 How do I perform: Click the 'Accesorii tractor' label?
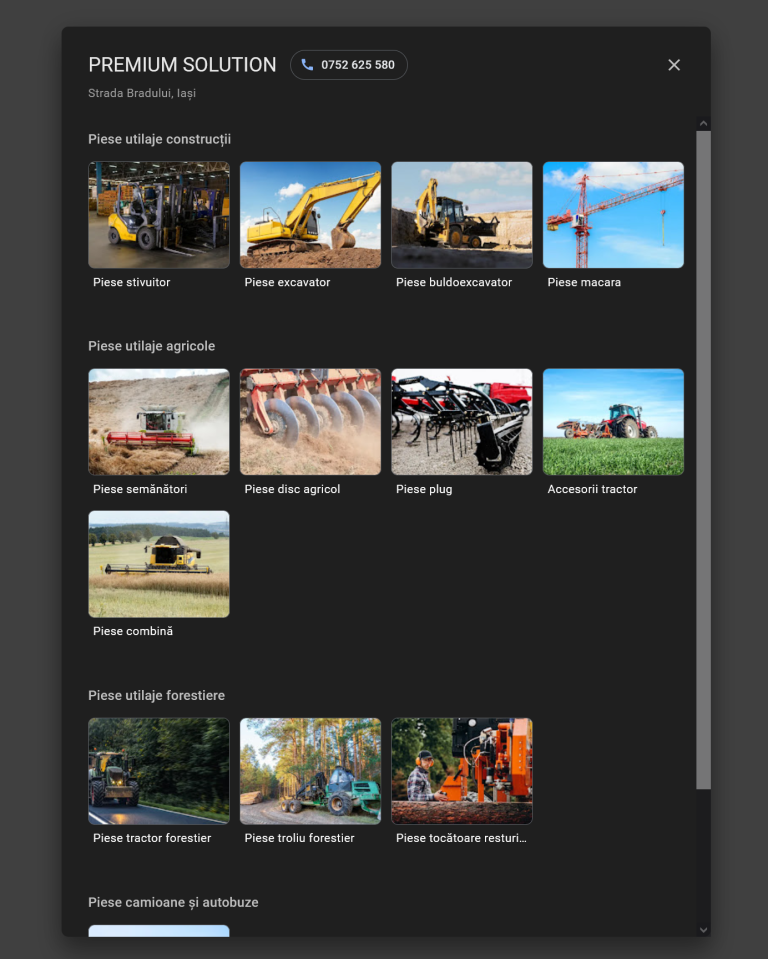[592, 489]
